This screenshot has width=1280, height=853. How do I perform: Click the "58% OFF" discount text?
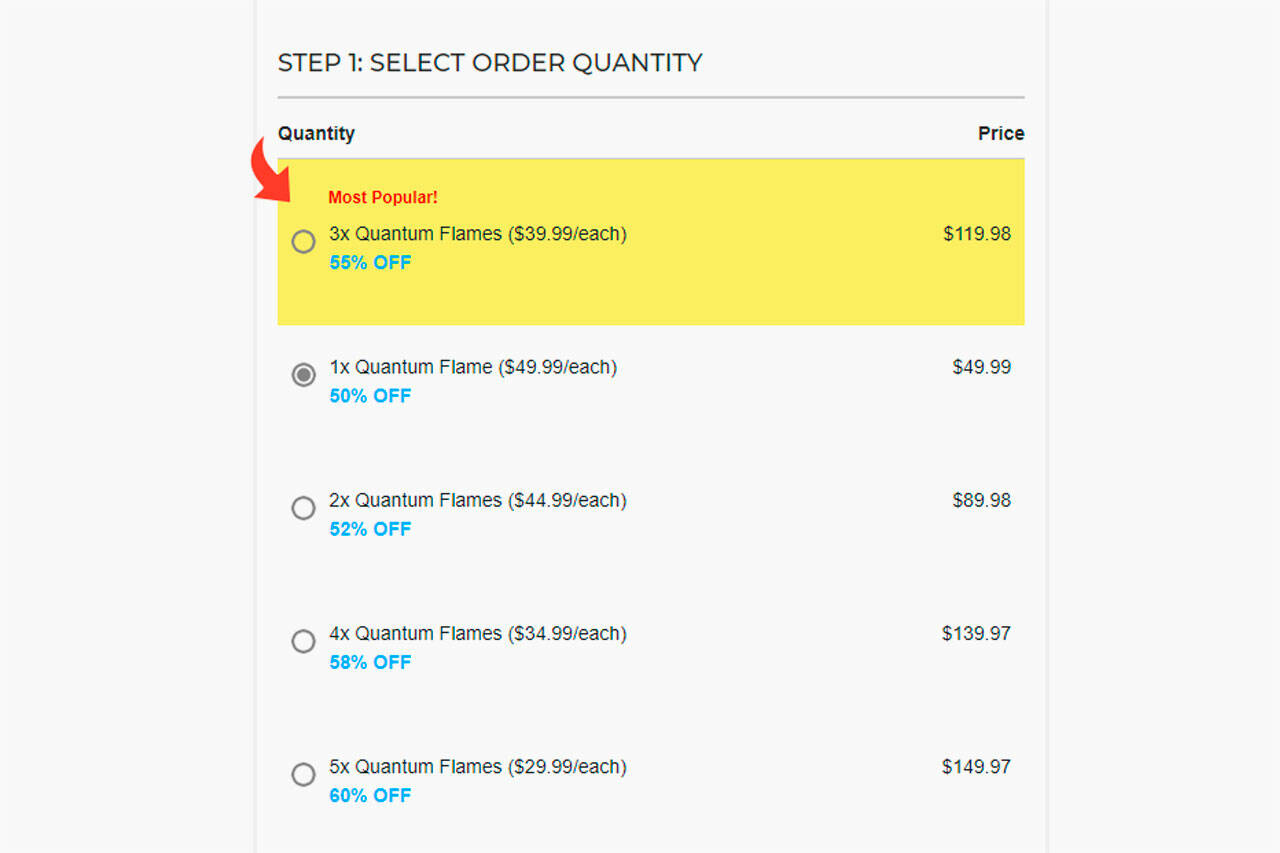click(370, 662)
